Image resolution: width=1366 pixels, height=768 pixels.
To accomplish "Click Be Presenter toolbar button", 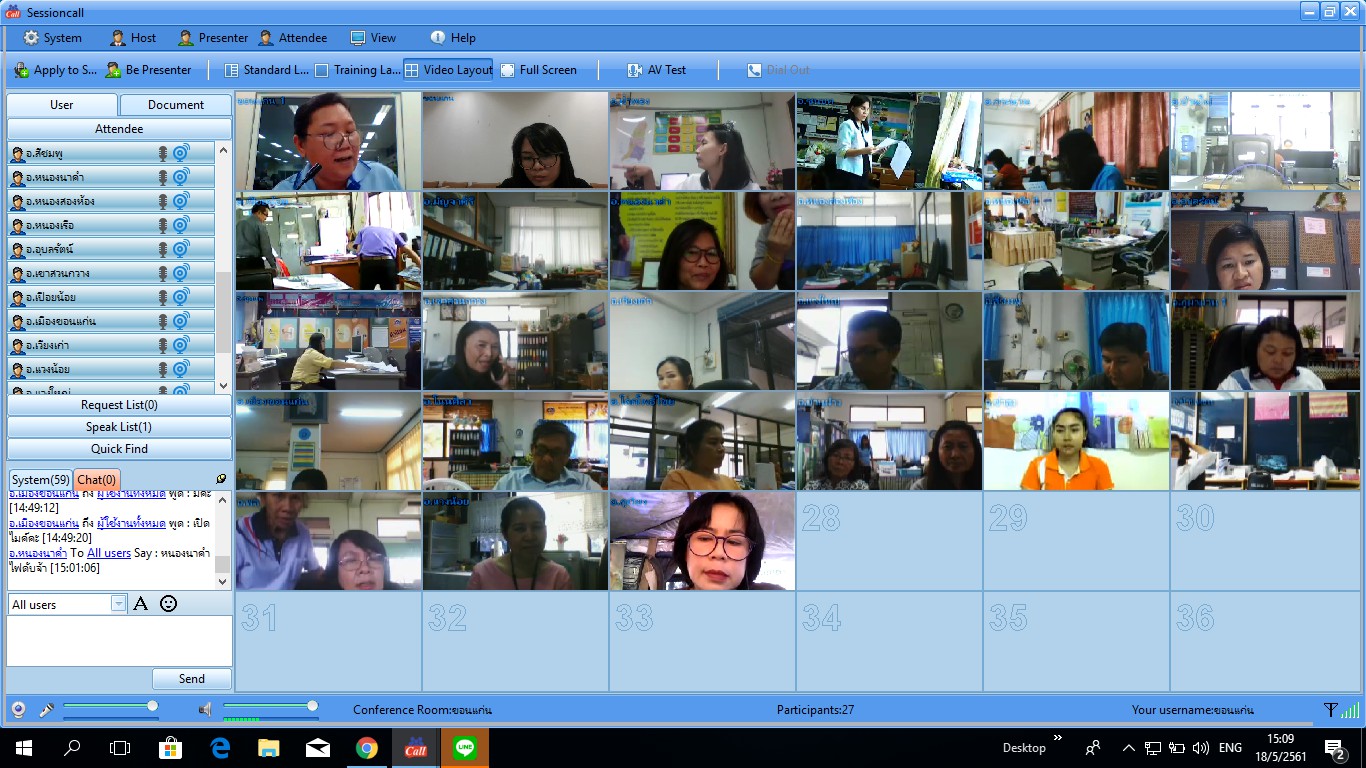I will (x=149, y=70).
